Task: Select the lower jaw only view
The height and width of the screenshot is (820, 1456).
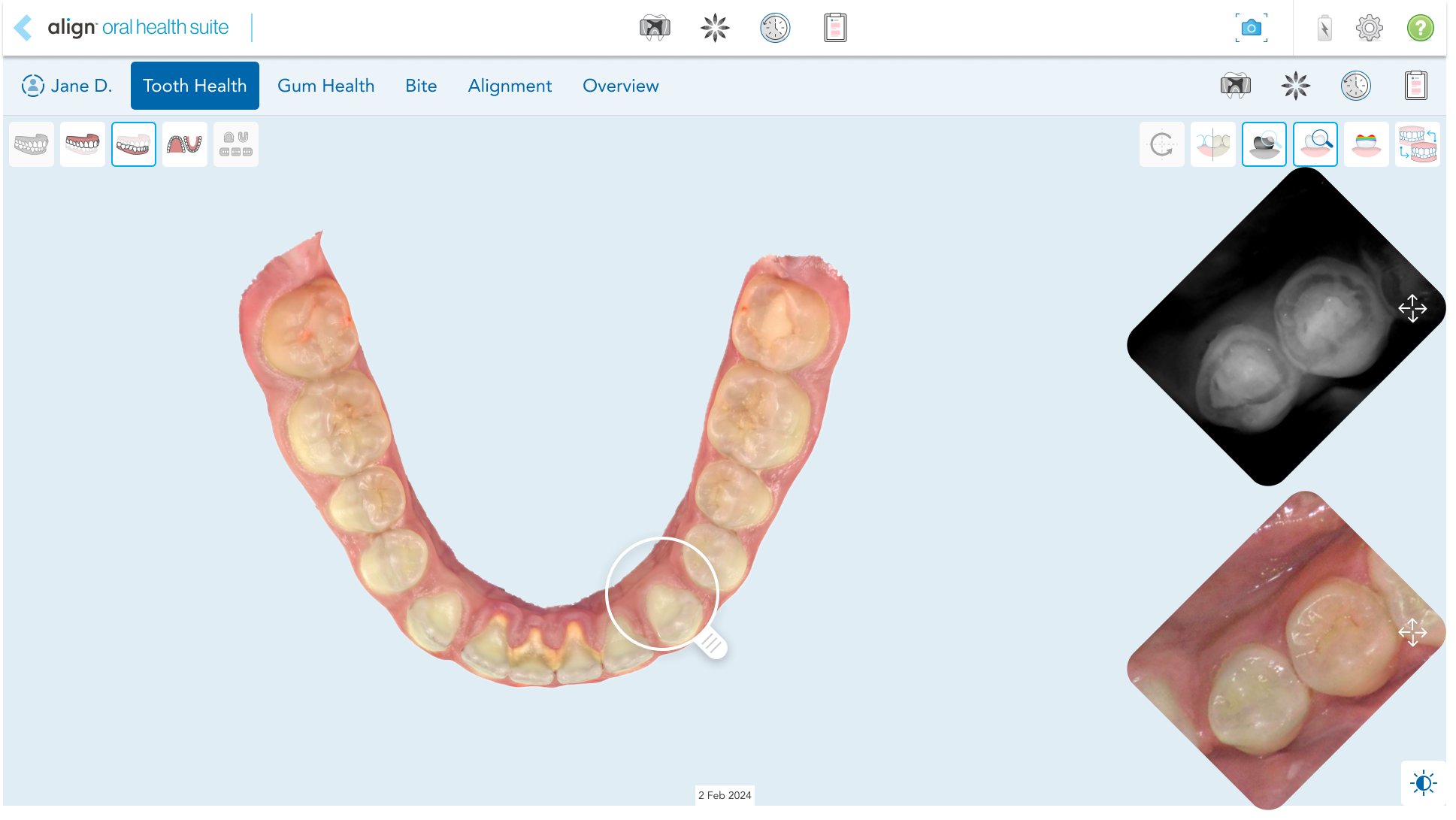Action: 134,144
